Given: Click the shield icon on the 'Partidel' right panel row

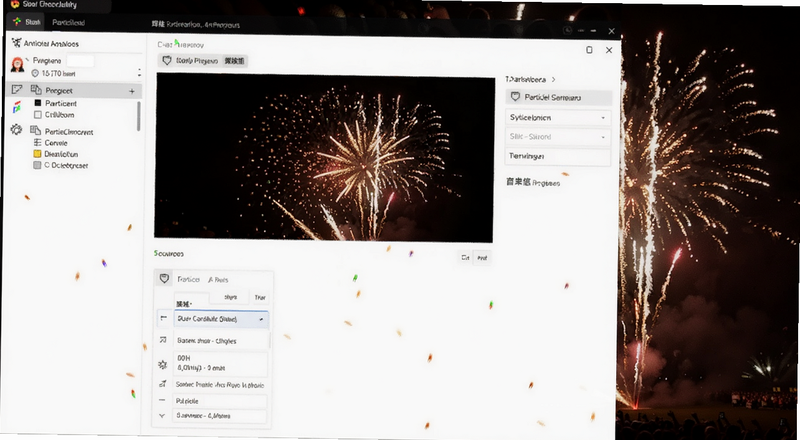Looking at the screenshot, I should pos(515,96).
